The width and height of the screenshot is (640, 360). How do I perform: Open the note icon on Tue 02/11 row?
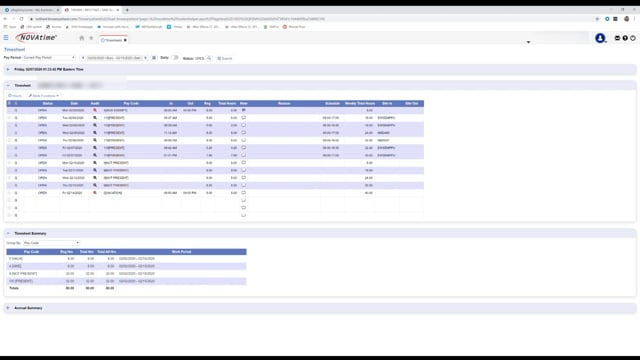pyautogui.click(x=244, y=170)
